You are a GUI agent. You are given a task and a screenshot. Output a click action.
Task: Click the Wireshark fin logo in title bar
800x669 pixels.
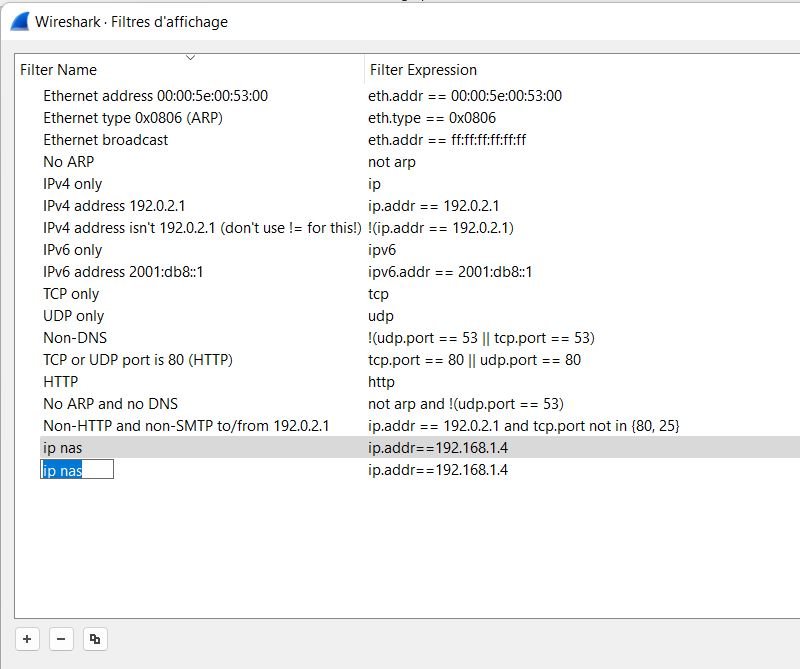[x=20, y=22]
